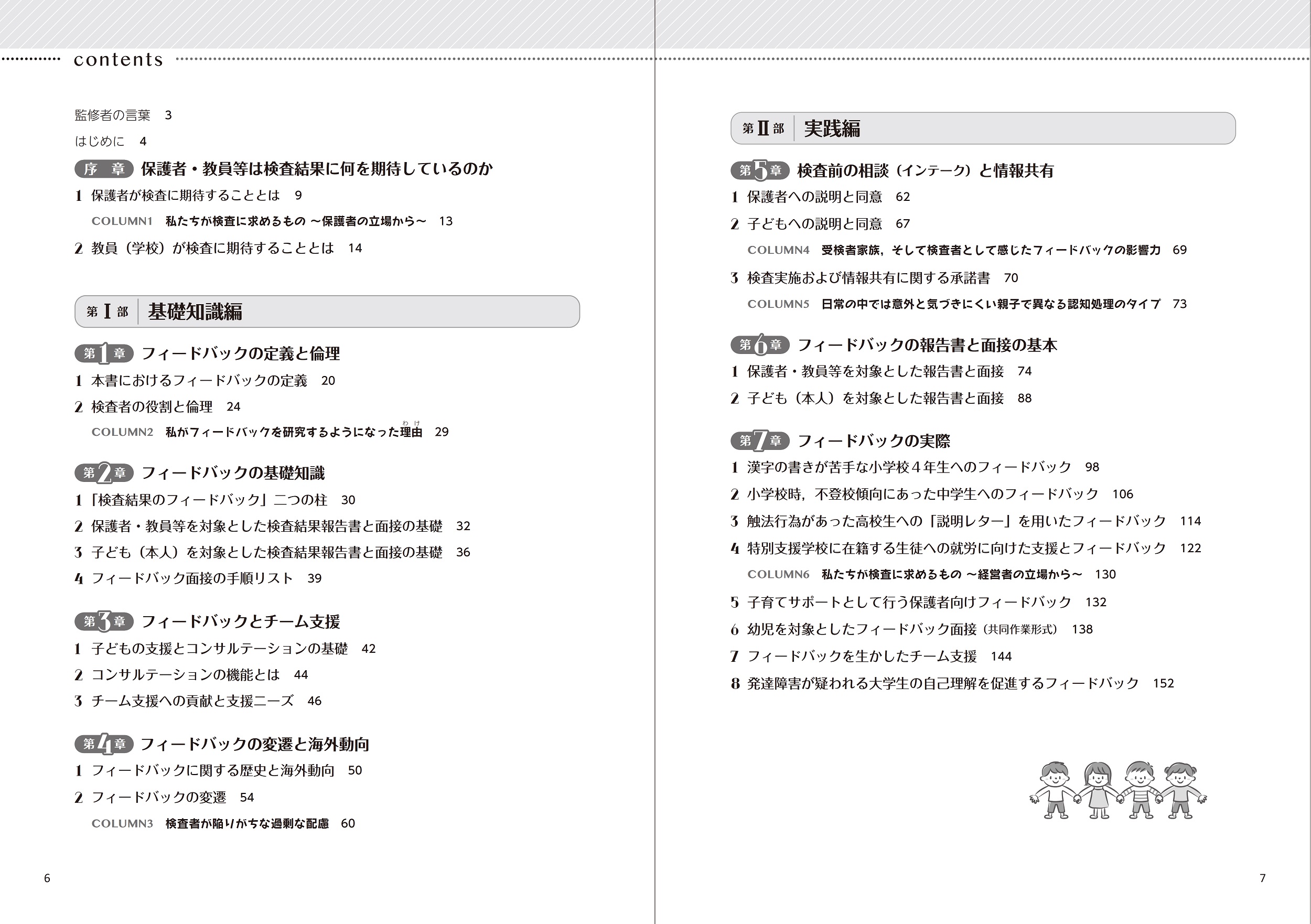The image size is (1311, 924).
Task: Click page number 7 at bottom right
Action: 1262,879
